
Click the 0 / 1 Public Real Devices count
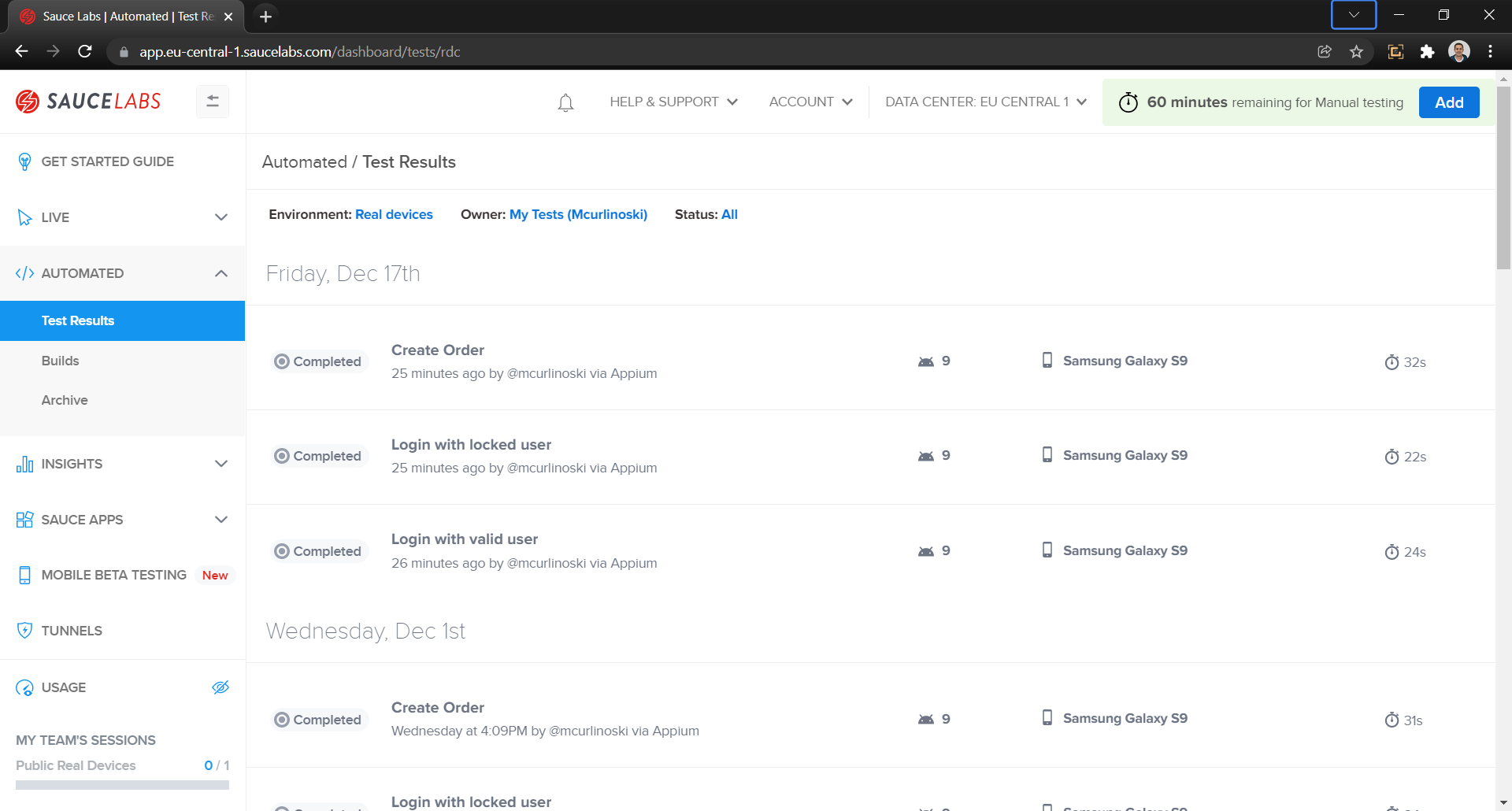(217, 765)
